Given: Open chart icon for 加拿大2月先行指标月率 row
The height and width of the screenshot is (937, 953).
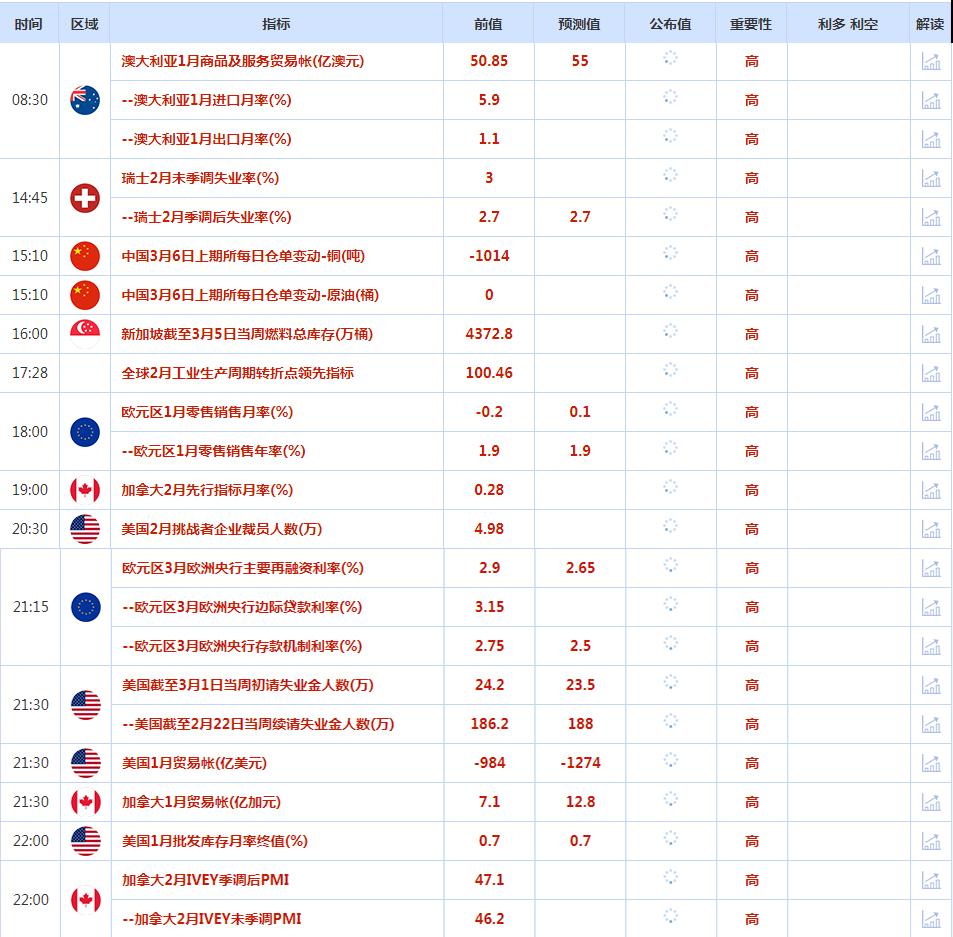Looking at the screenshot, I should coord(931,490).
